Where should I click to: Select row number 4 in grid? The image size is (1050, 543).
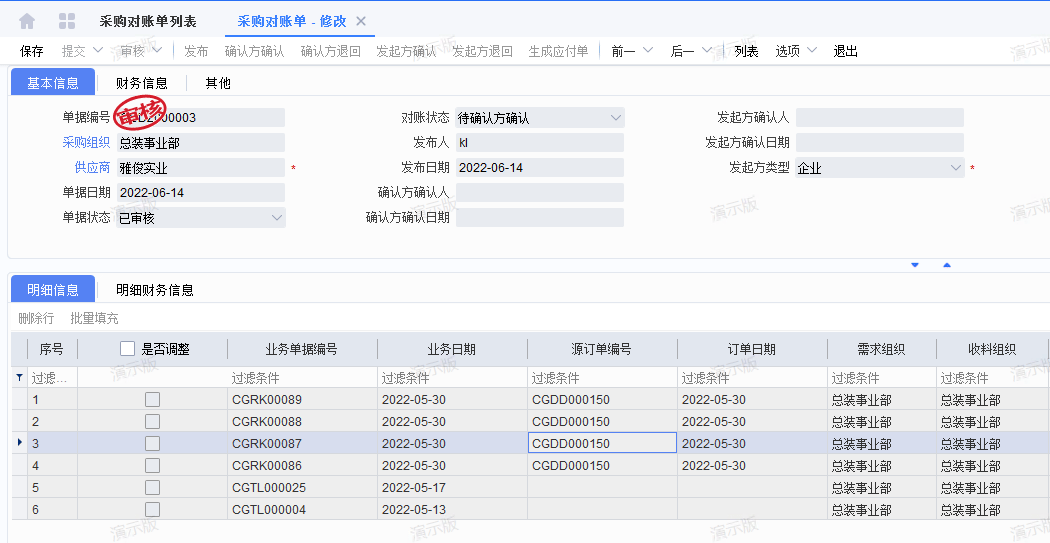(52, 465)
